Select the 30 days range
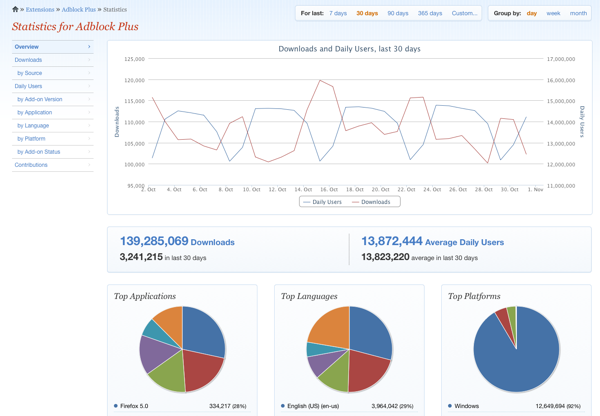Viewport: 600px width, 416px height. tap(367, 13)
